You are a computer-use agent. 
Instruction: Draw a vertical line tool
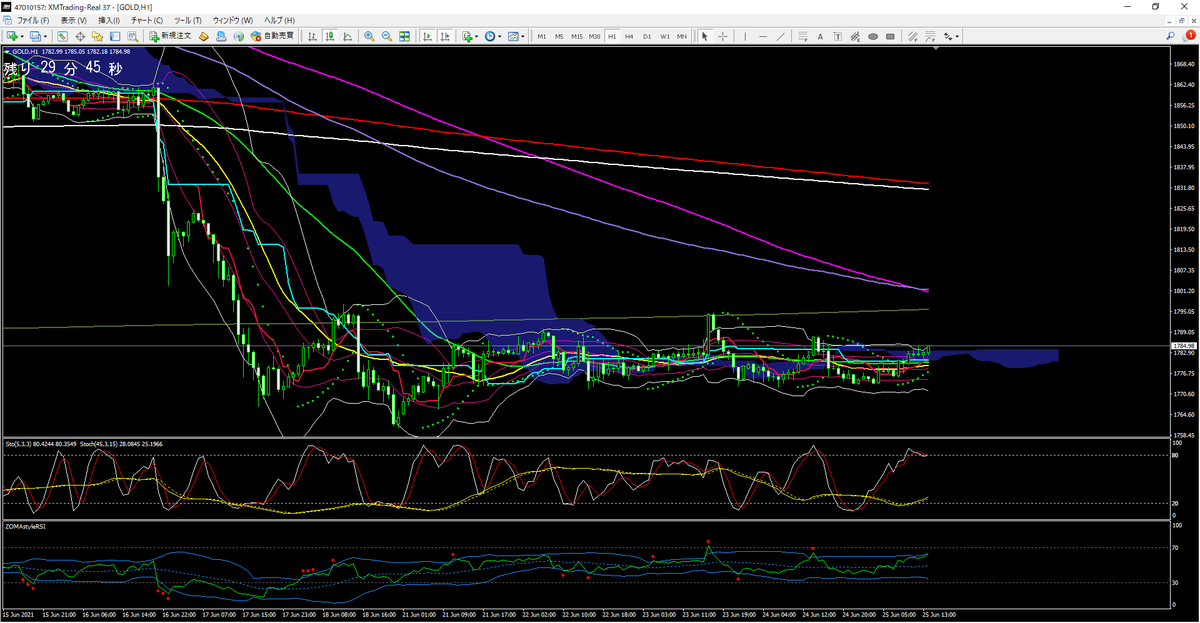[745, 36]
